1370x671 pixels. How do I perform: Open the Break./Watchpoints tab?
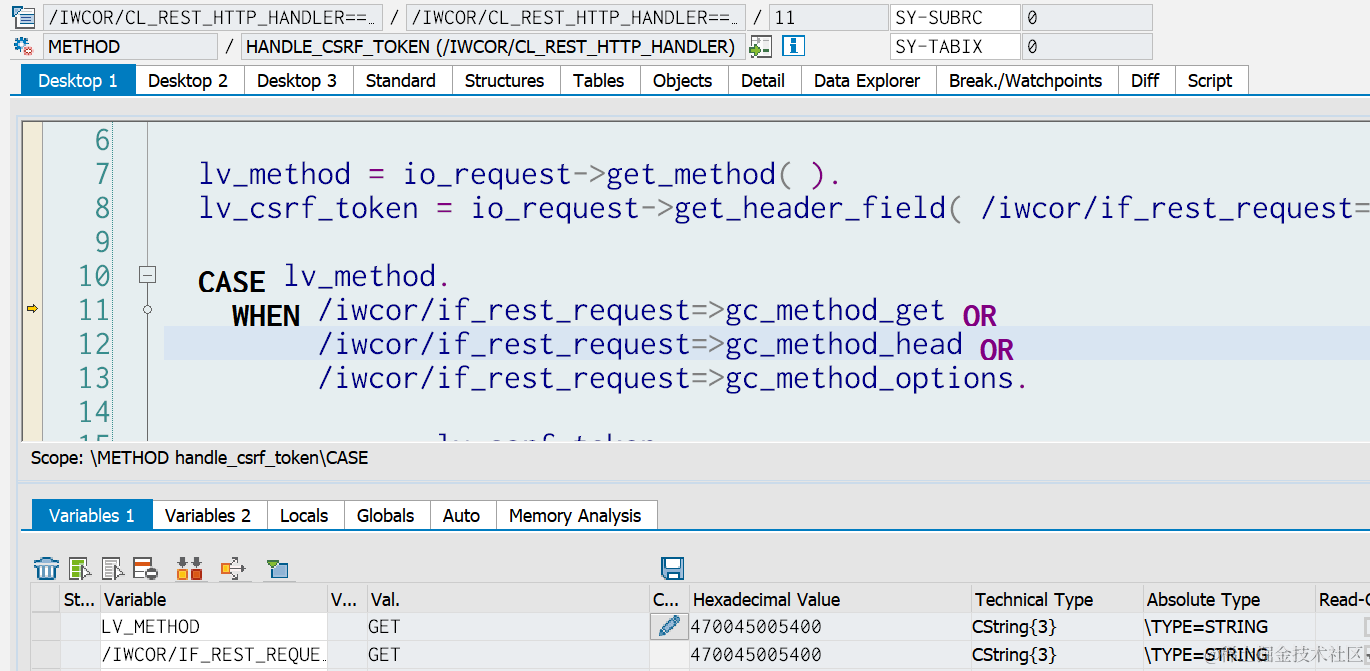coord(1026,80)
